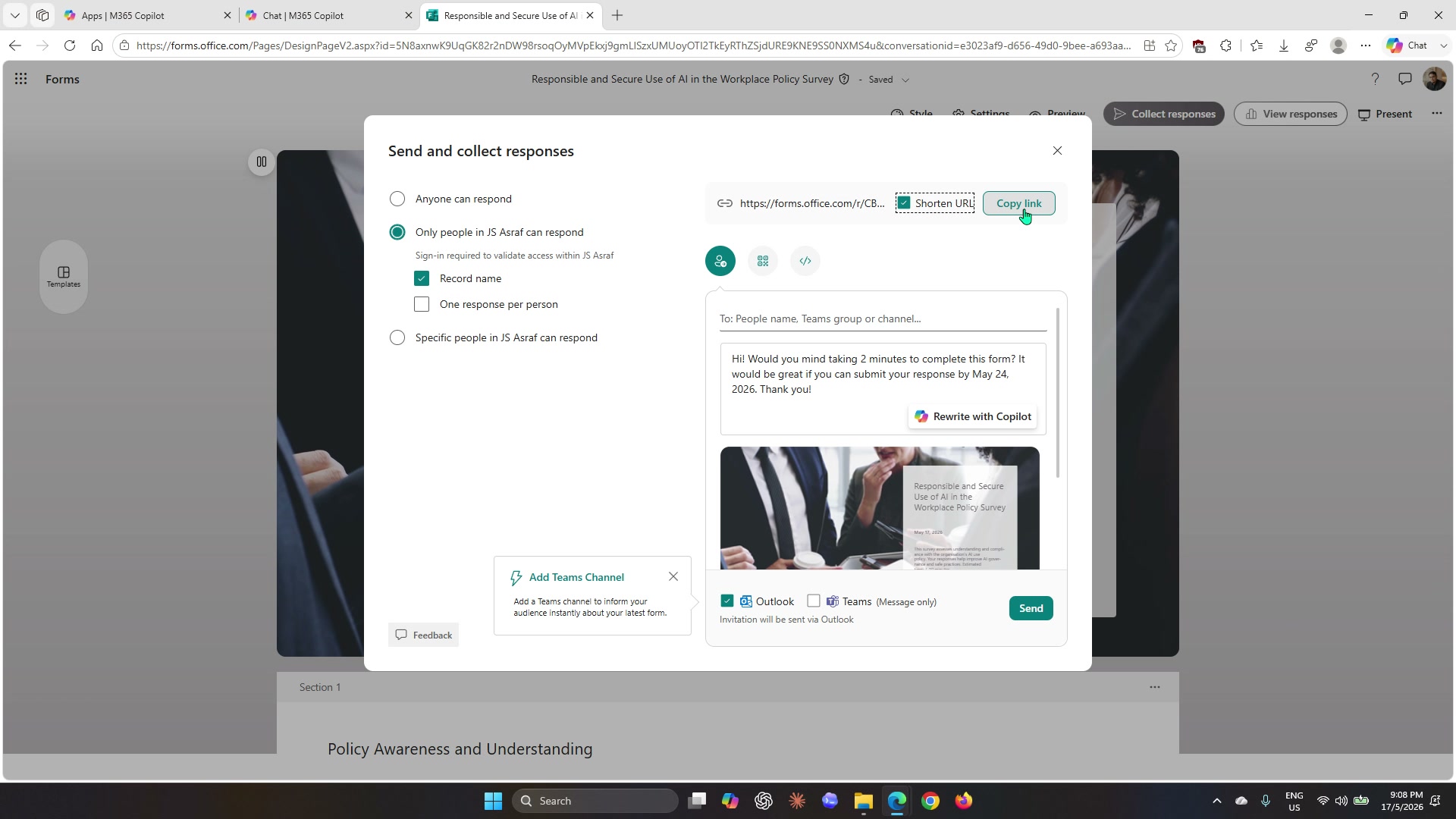This screenshot has width=1456, height=819.
Task: Open the user profile picture menu
Action: click(1434, 79)
